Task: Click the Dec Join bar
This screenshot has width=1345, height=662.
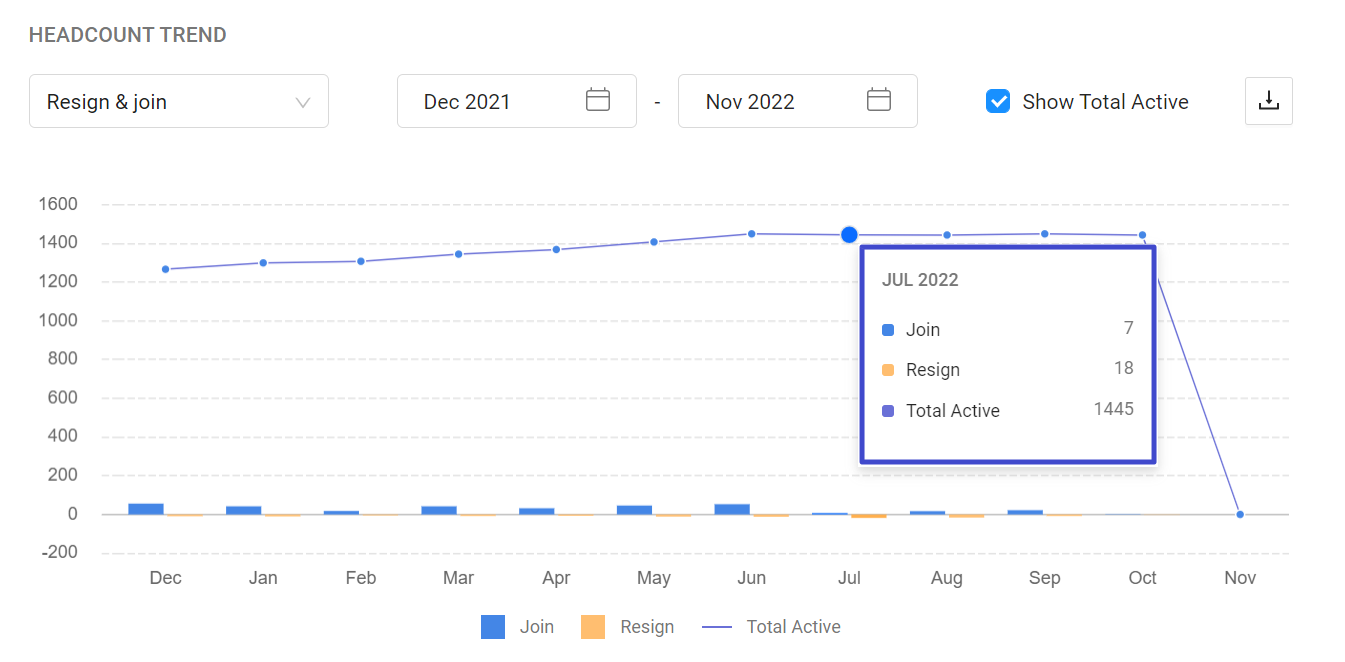Action: click(x=146, y=509)
